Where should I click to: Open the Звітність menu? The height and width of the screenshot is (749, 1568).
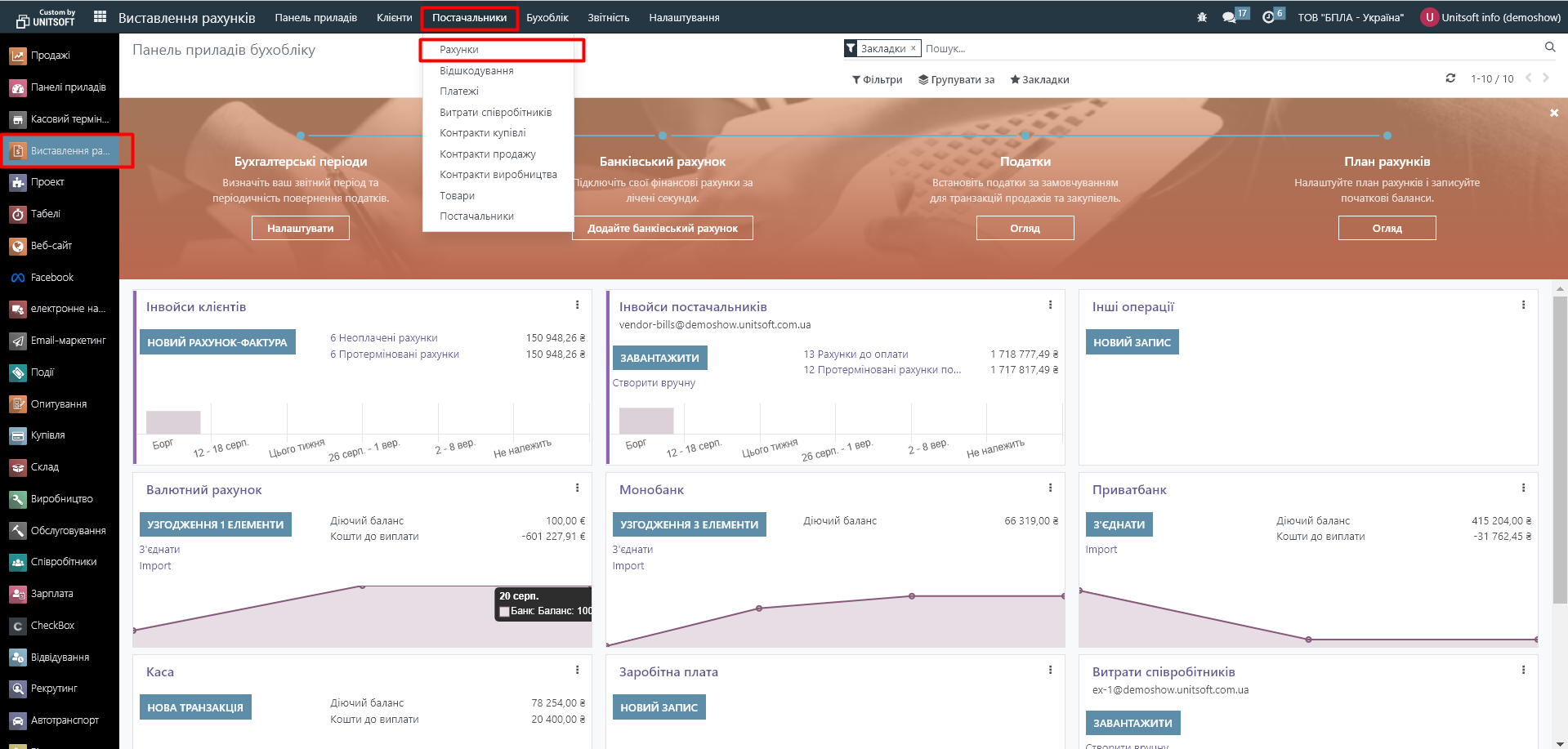[608, 17]
